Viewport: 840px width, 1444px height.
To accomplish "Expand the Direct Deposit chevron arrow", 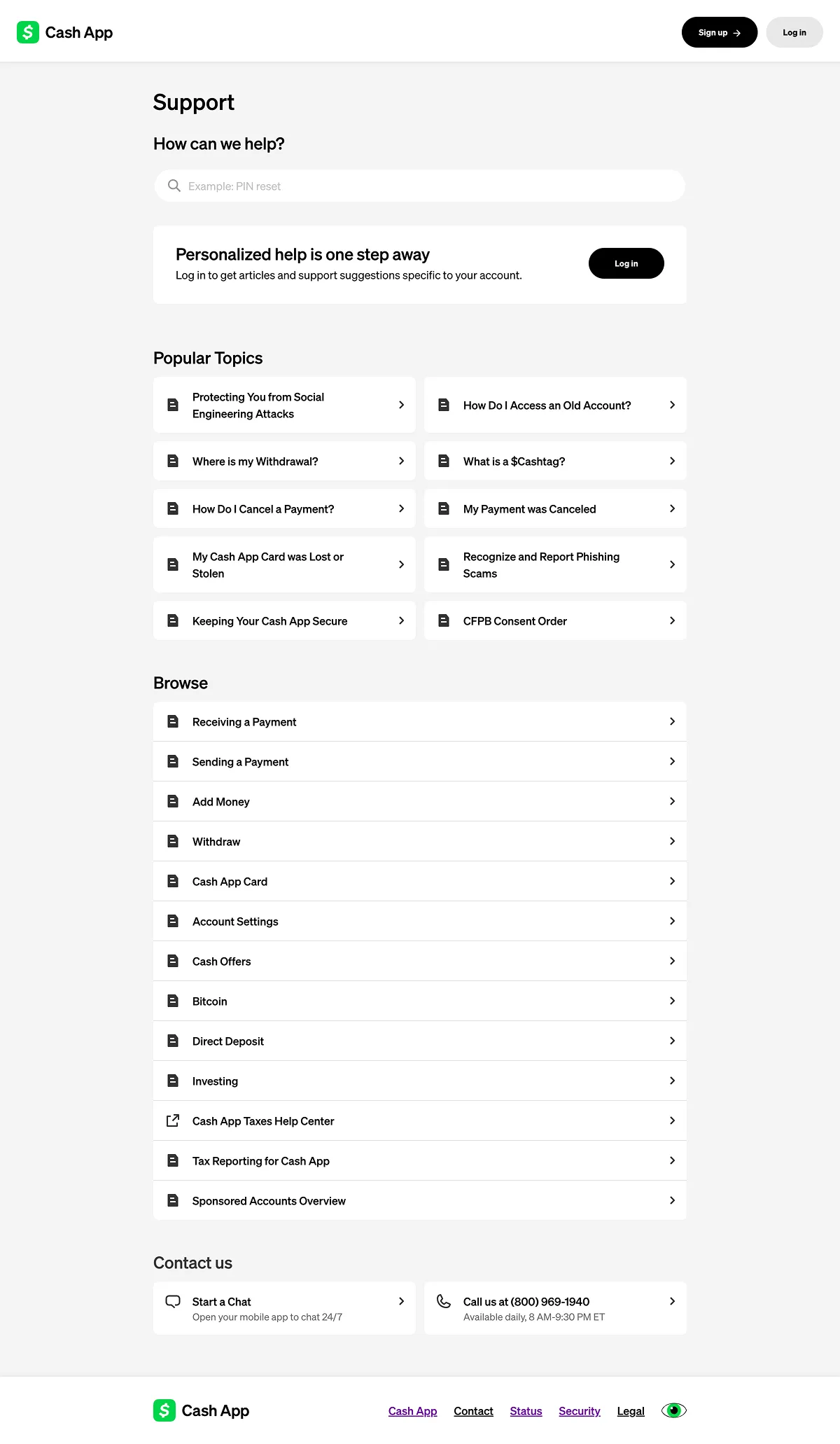I will click(x=672, y=1041).
